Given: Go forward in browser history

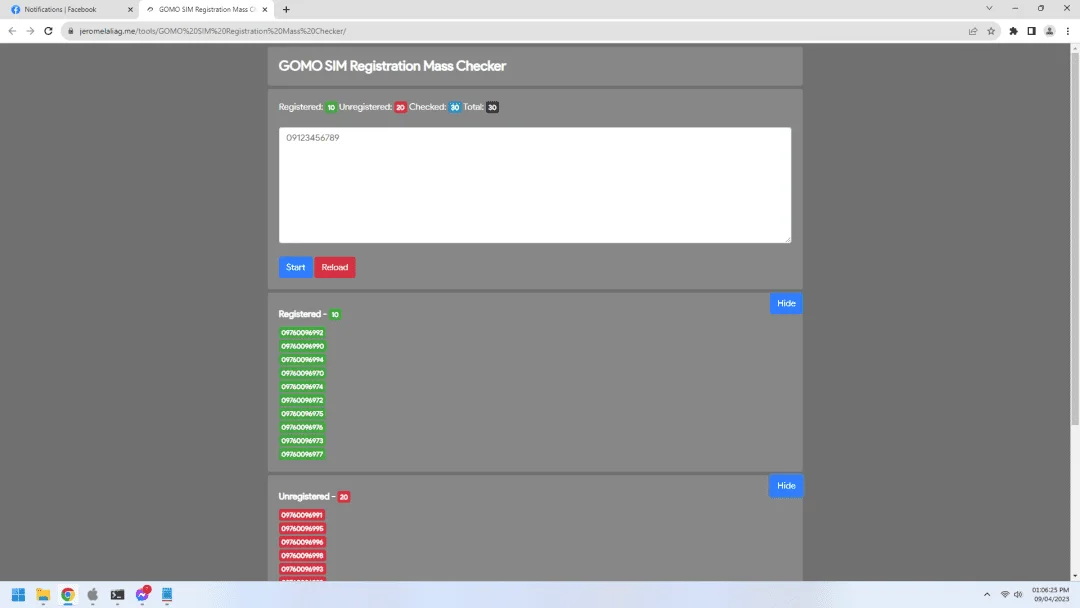Looking at the screenshot, I should (30, 31).
